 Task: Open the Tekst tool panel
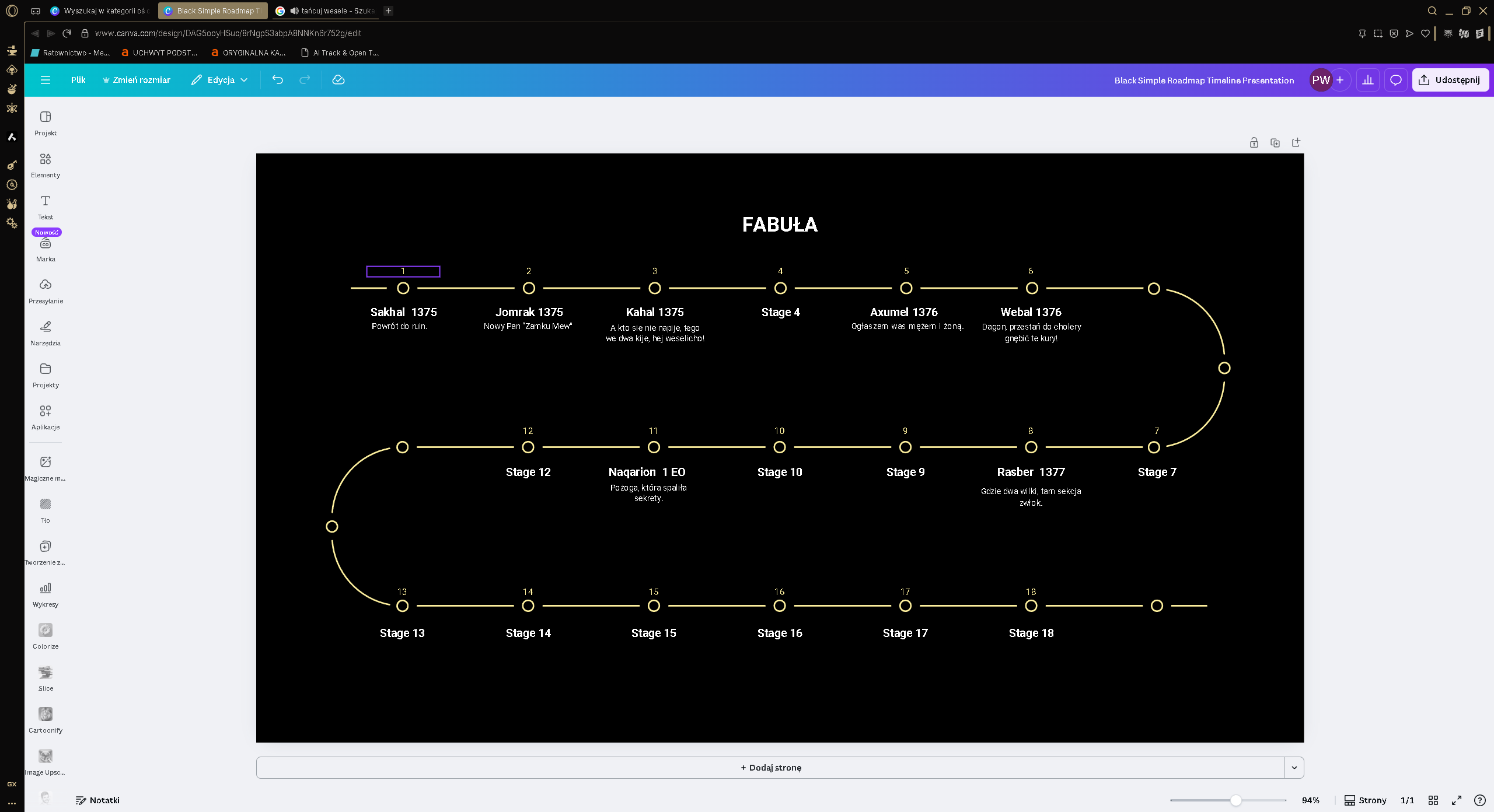coord(46,207)
